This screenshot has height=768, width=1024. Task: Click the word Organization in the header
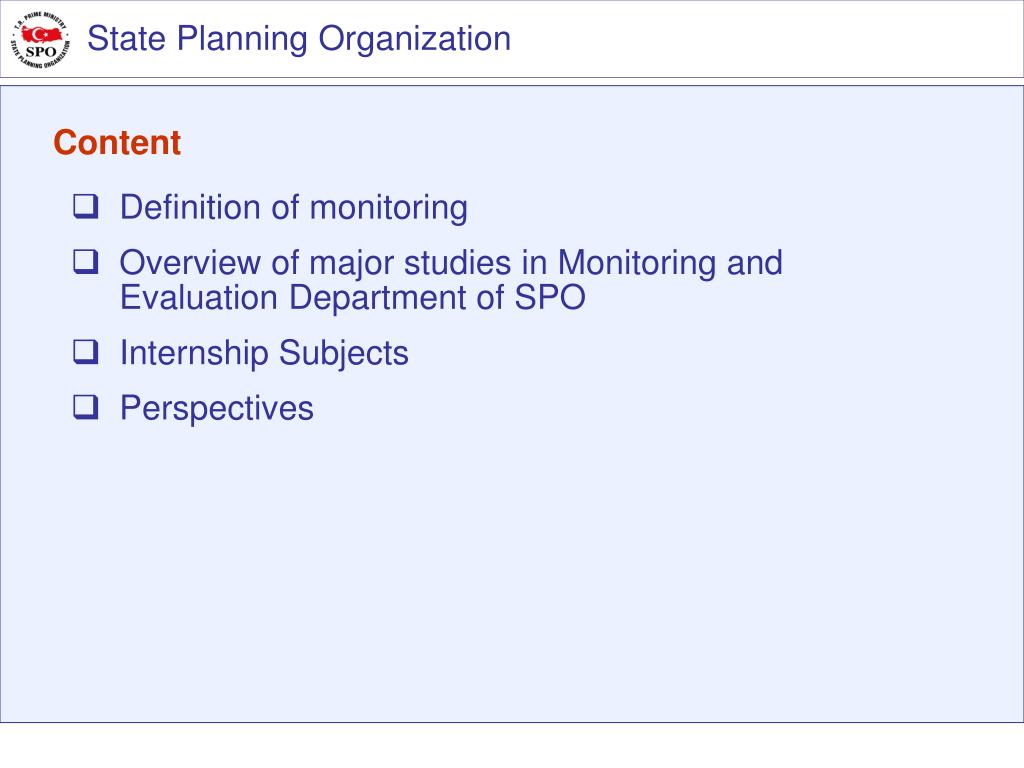(x=414, y=39)
